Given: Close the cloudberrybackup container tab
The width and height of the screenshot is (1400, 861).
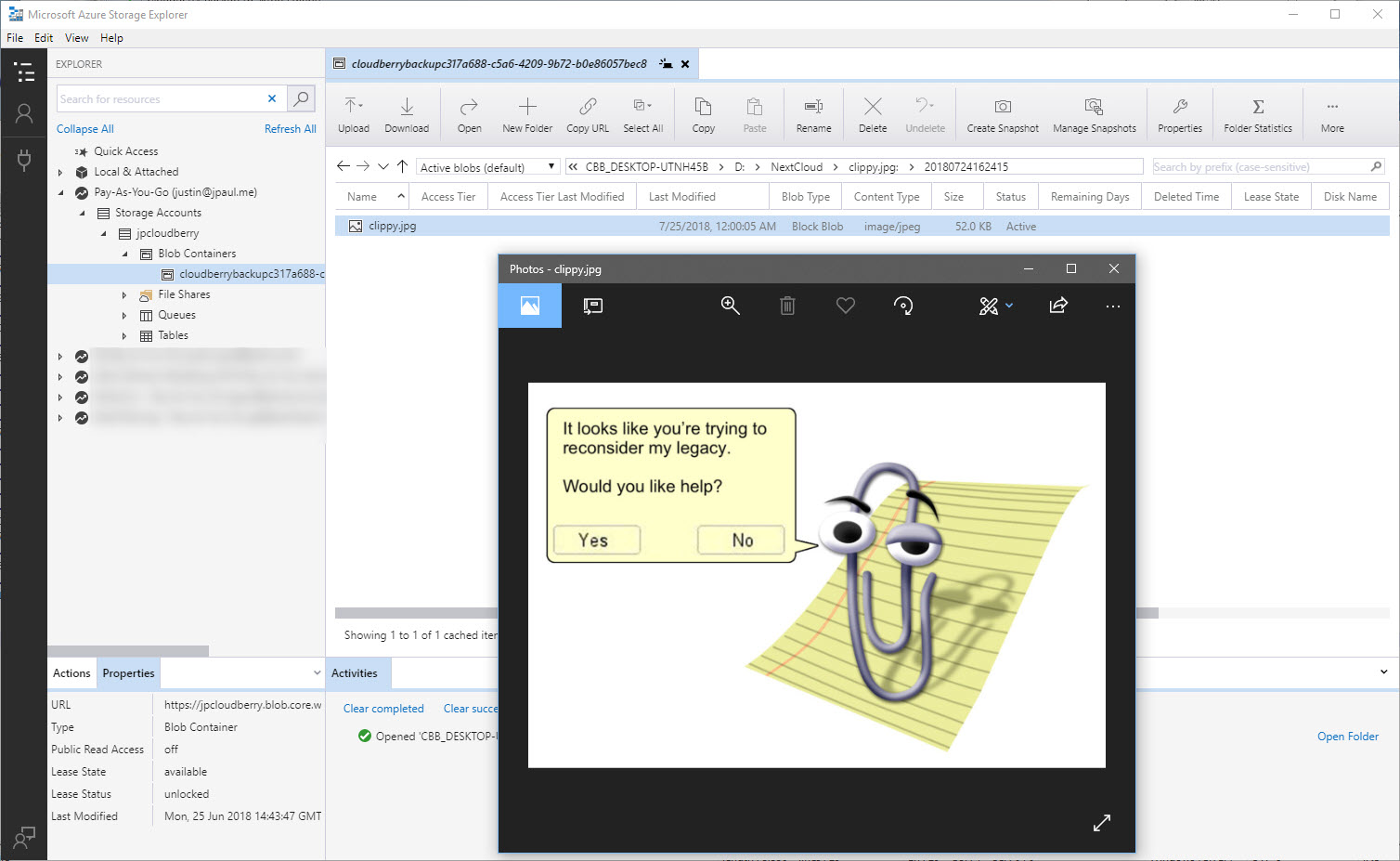Looking at the screenshot, I should (x=685, y=64).
